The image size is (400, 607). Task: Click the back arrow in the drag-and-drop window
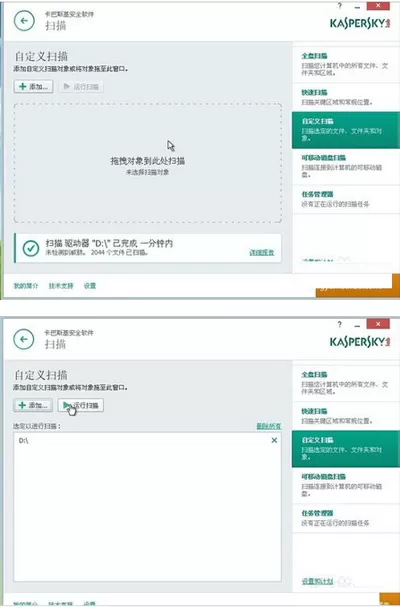[x=24, y=21]
